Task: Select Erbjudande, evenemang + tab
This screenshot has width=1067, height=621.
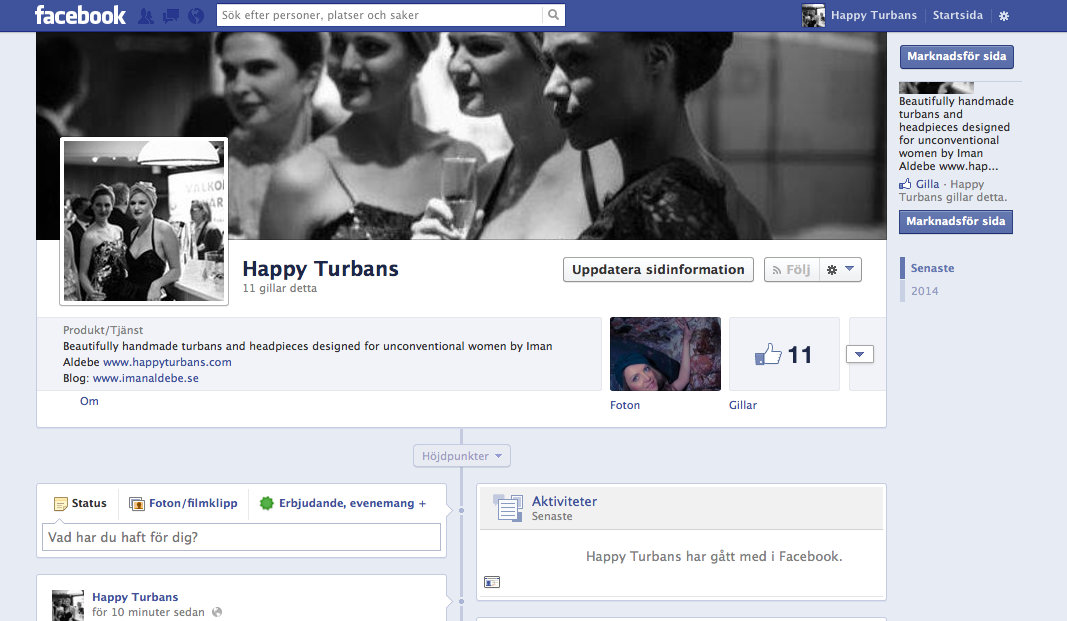Action: tap(343, 503)
